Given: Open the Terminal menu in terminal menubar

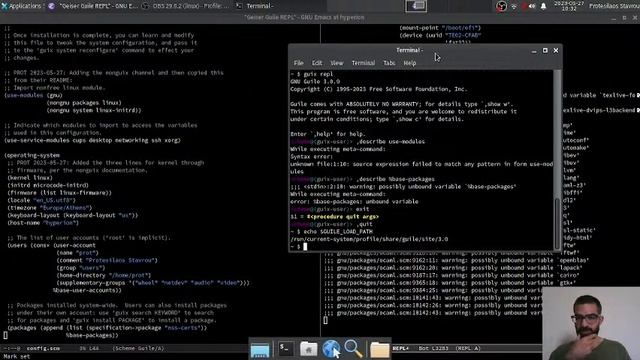Looking at the screenshot, I should (363, 63).
